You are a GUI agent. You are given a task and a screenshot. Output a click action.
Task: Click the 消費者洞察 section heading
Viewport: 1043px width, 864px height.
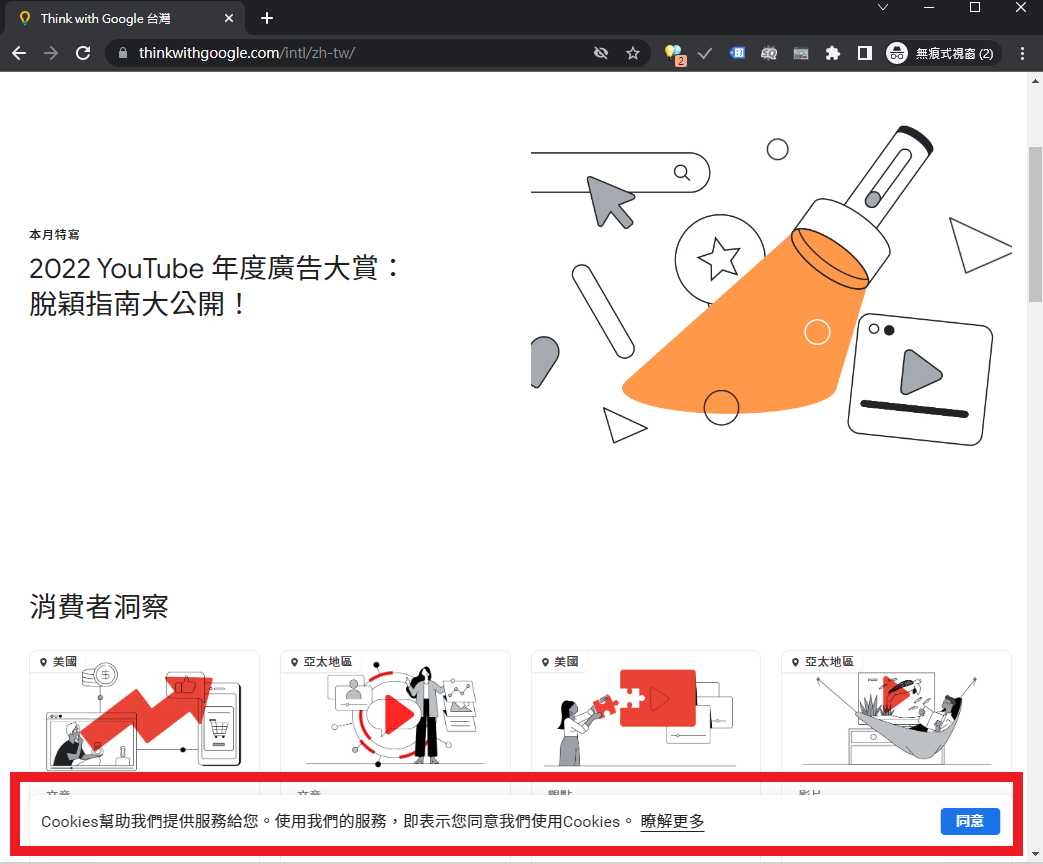click(99, 607)
